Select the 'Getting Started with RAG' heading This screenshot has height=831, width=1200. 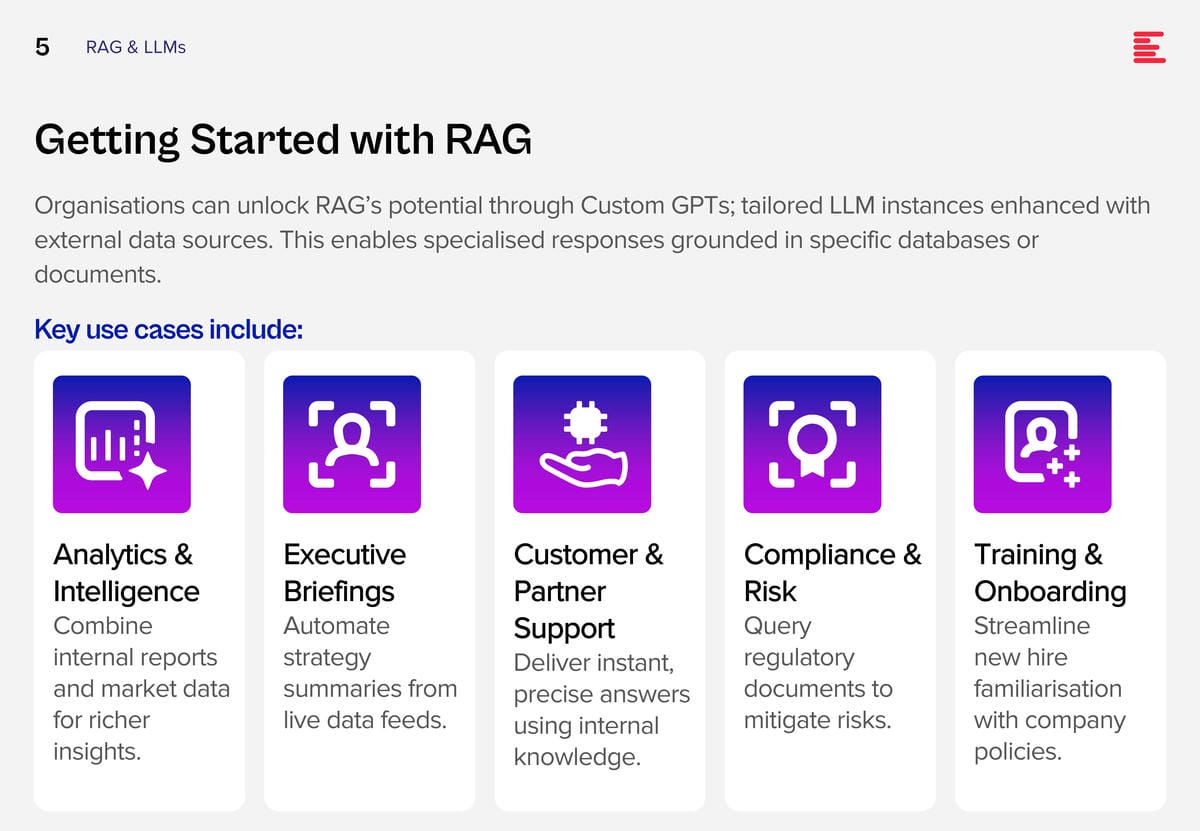pos(283,140)
